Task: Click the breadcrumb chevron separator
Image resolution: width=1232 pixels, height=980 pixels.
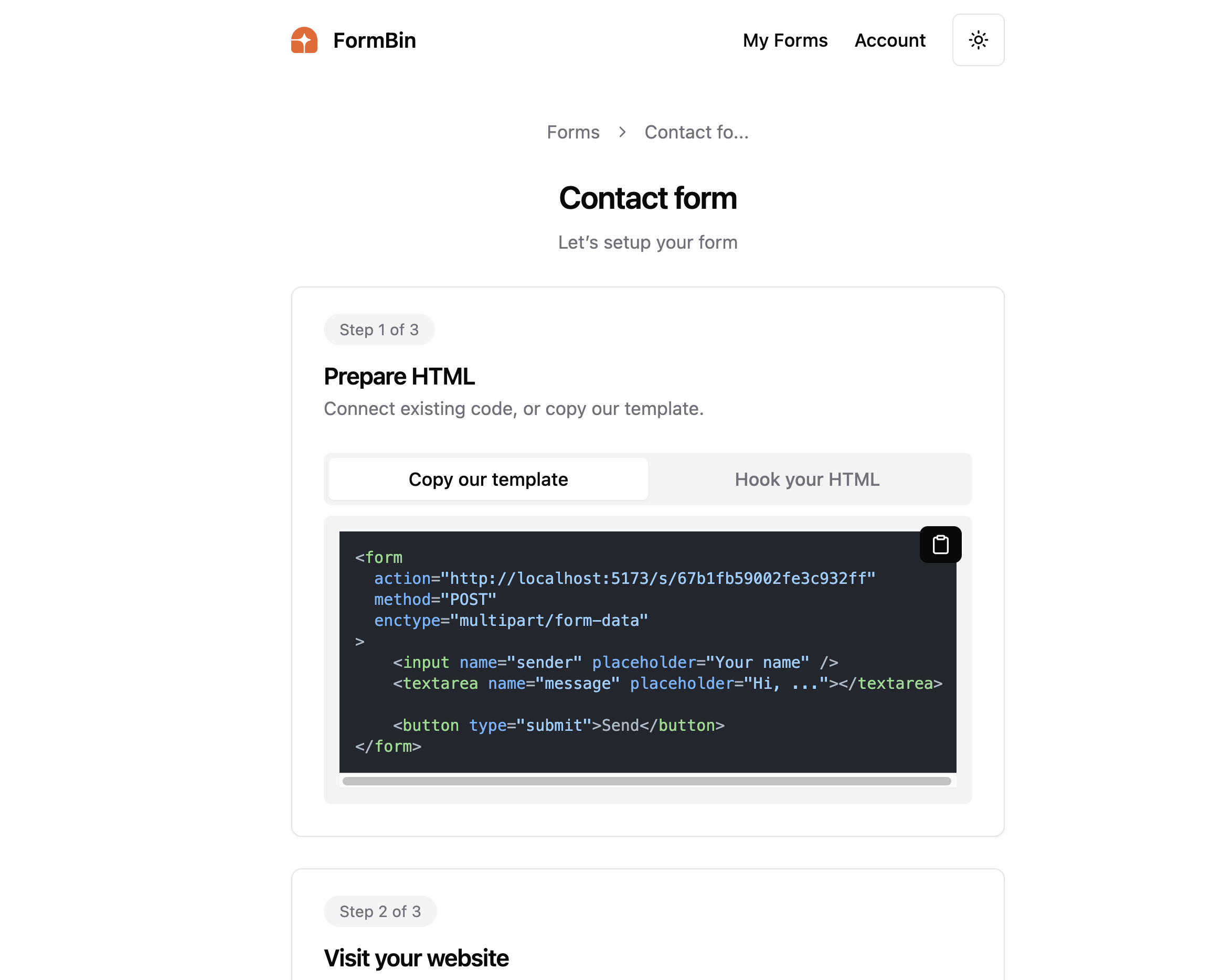Action: coord(622,132)
